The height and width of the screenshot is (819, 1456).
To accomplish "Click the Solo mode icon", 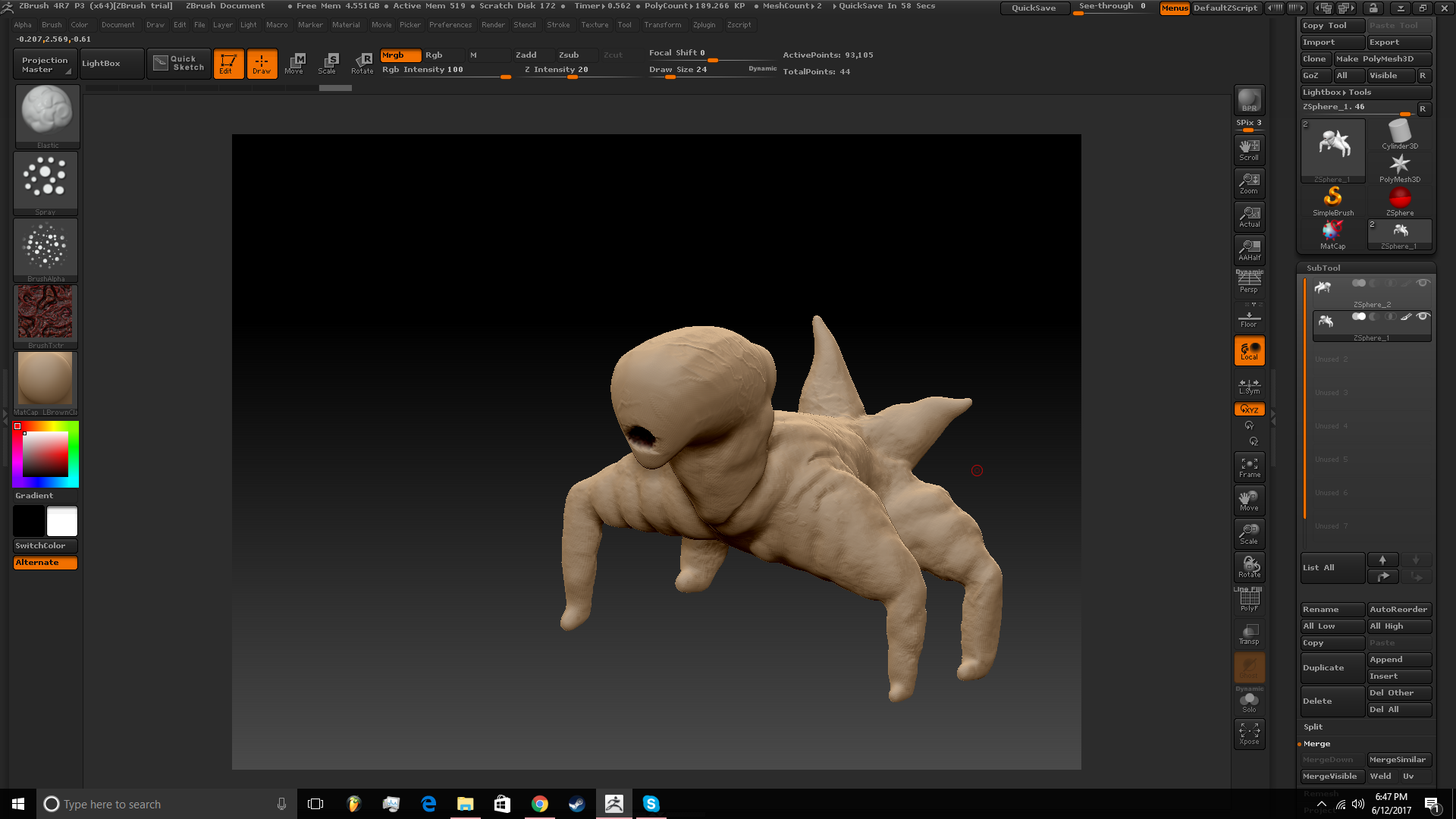I will click(1249, 701).
